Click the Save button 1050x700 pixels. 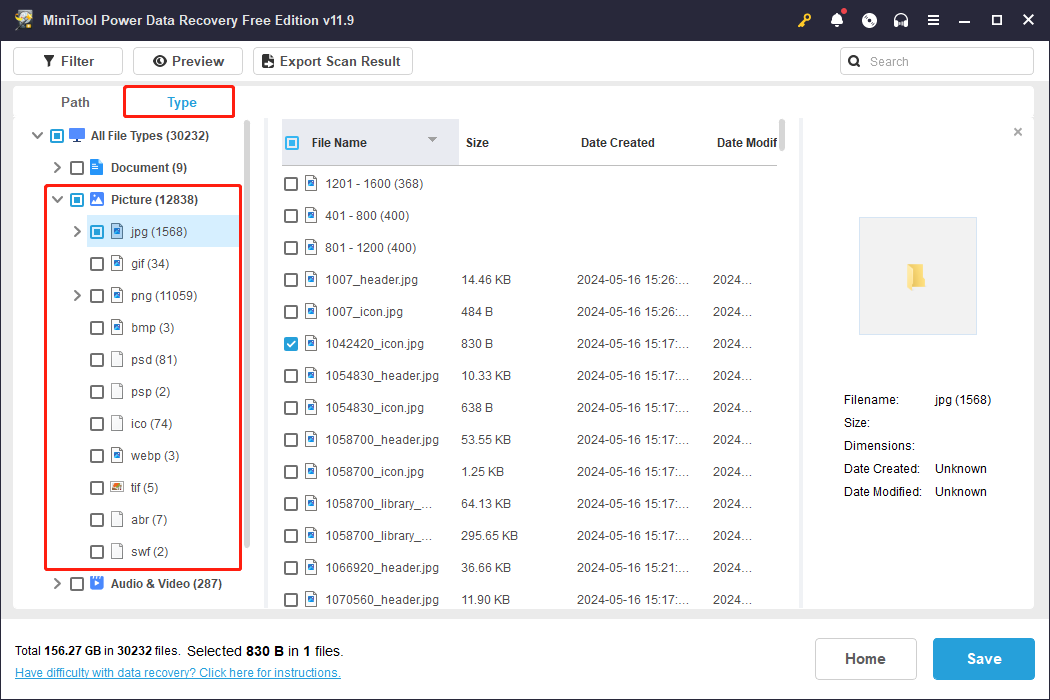[x=984, y=658]
